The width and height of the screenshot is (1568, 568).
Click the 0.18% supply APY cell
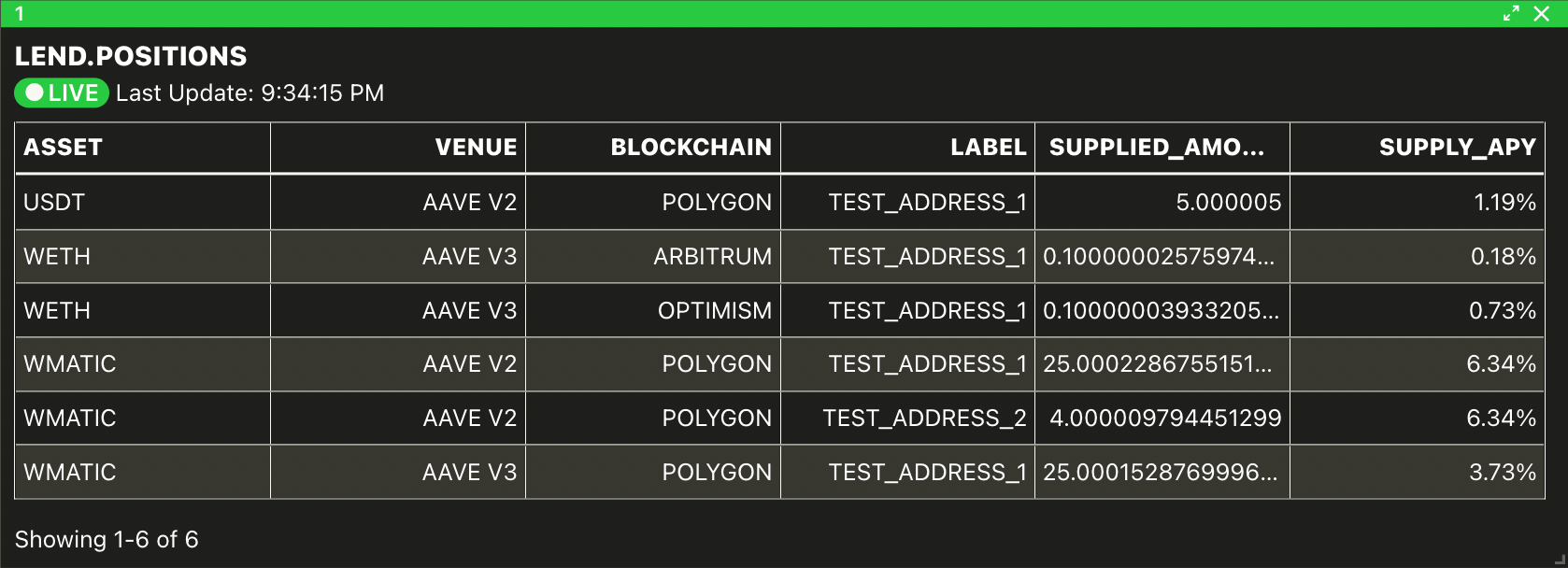[x=1418, y=257]
